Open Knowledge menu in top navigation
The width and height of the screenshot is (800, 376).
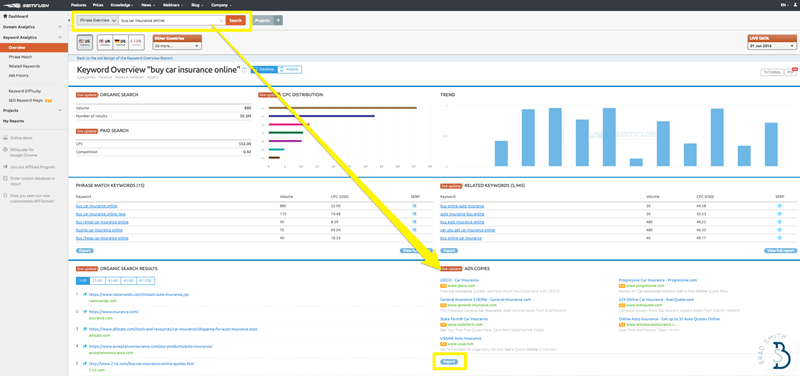(x=122, y=5)
